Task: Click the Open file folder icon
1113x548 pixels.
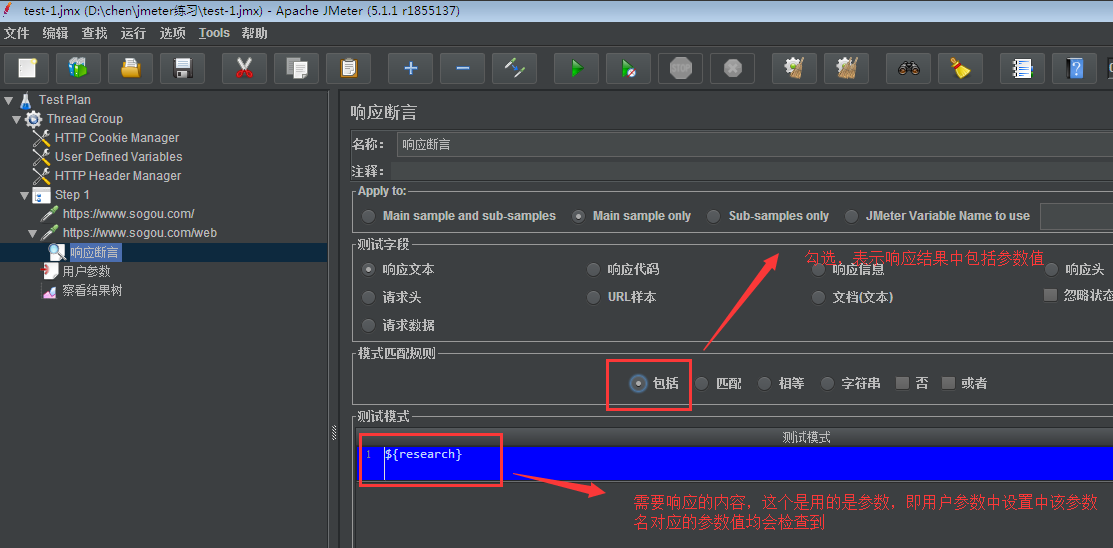Action: click(x=131, y=68)
